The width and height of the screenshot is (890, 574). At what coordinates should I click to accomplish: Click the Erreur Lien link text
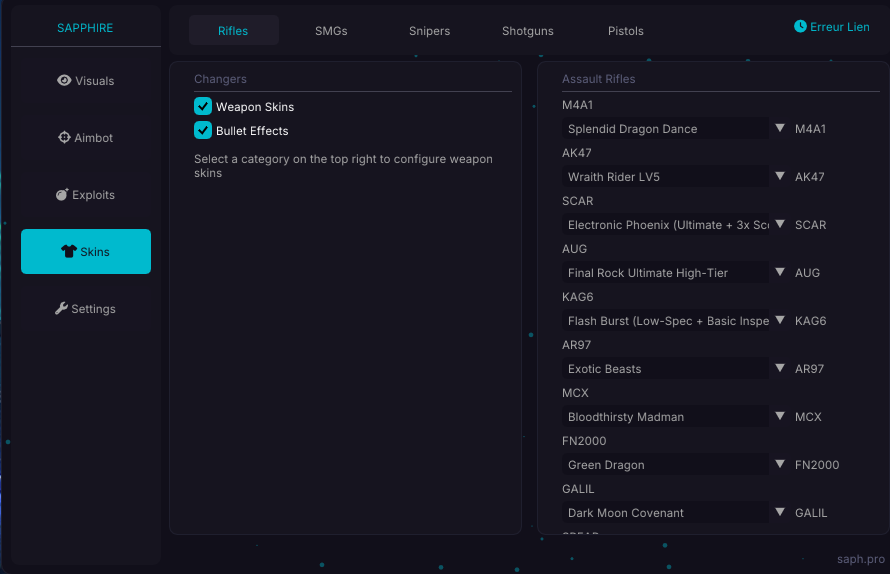click(x=839, y=27)
